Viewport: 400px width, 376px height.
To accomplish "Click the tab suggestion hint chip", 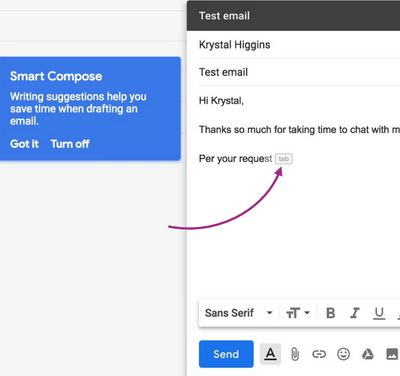I will pyautogui.click(x=284, y=159).
